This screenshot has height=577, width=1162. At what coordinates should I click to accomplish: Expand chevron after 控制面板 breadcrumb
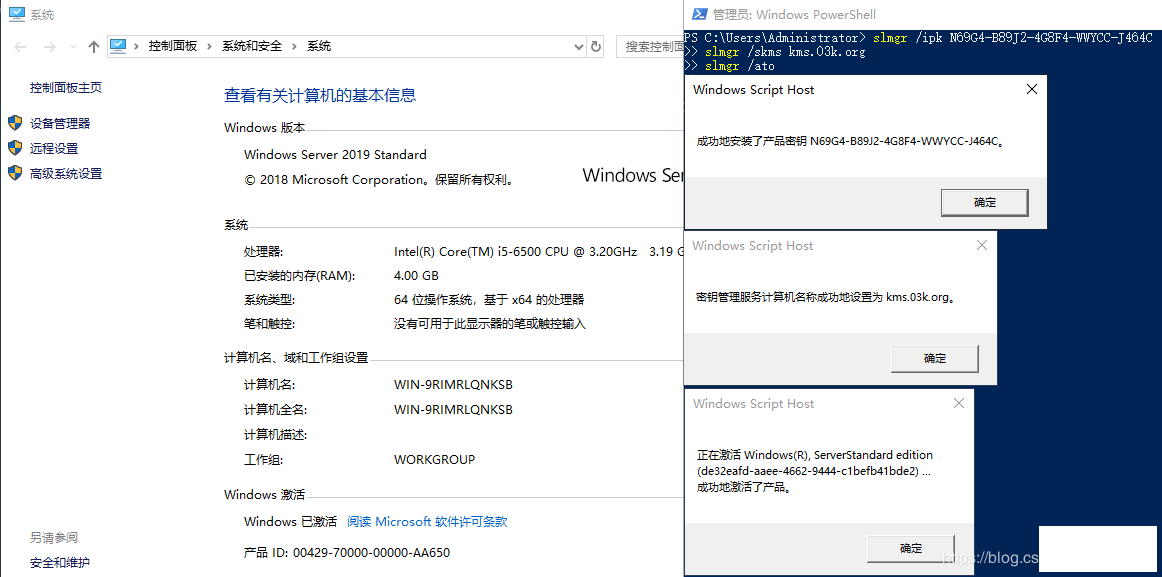(210, 46)
